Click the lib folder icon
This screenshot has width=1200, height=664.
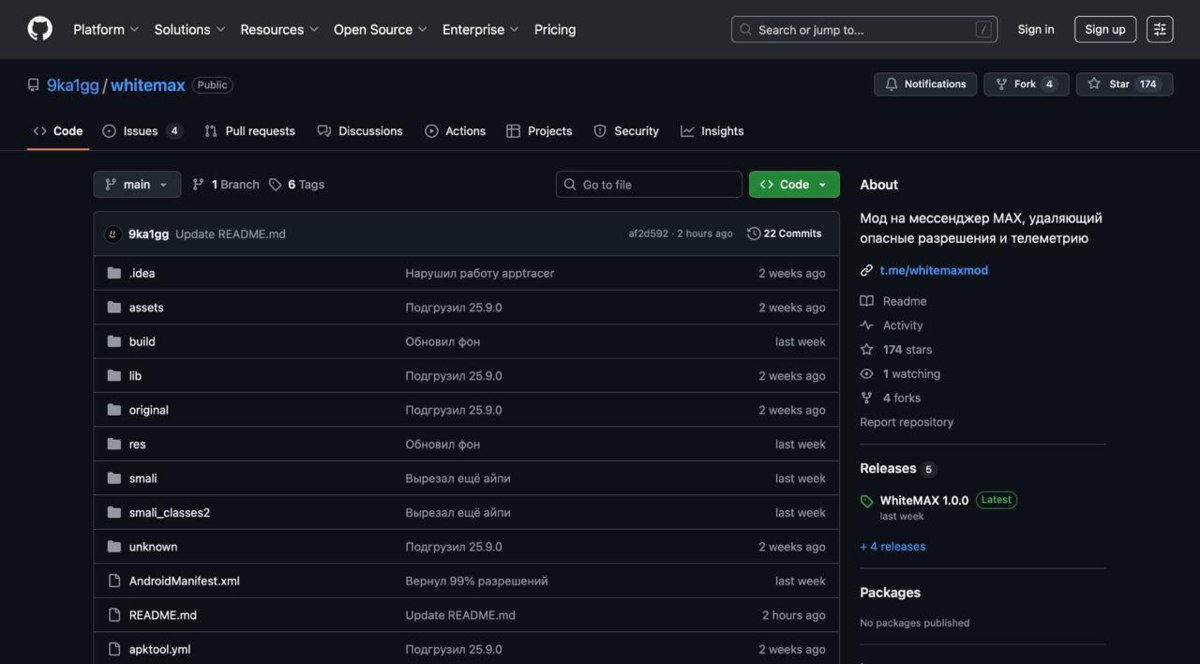113,376
